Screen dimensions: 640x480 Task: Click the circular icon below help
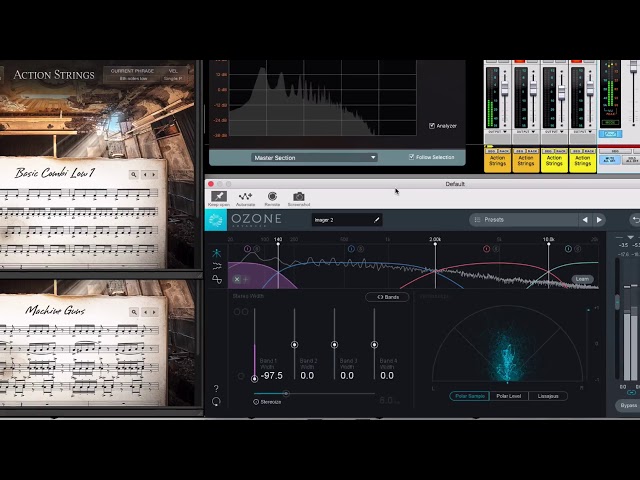216,402
